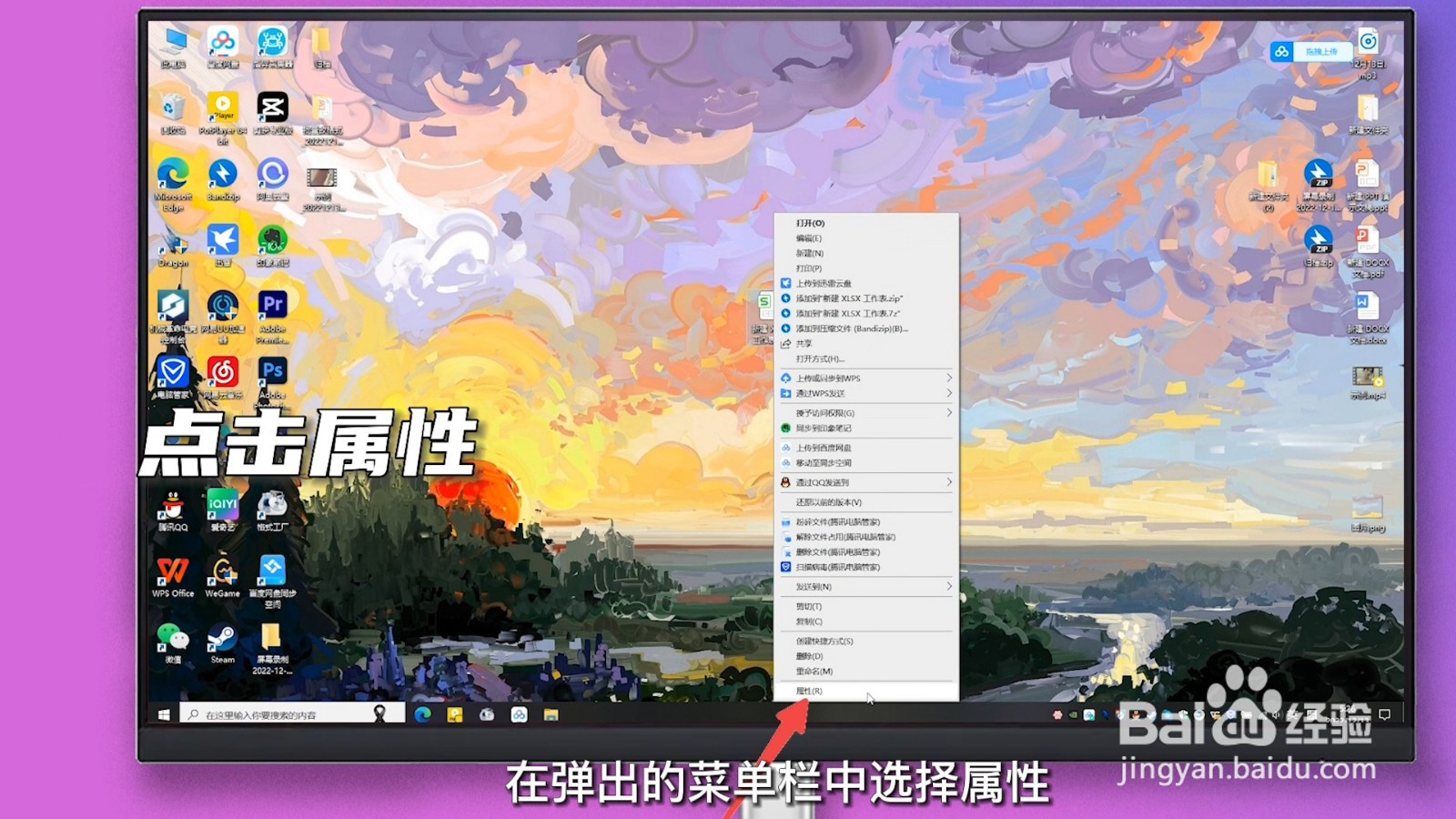The height and width of the screenshot is (819, 1456).
Task: Open Edge from the taskbar
Action: (423, 714)
